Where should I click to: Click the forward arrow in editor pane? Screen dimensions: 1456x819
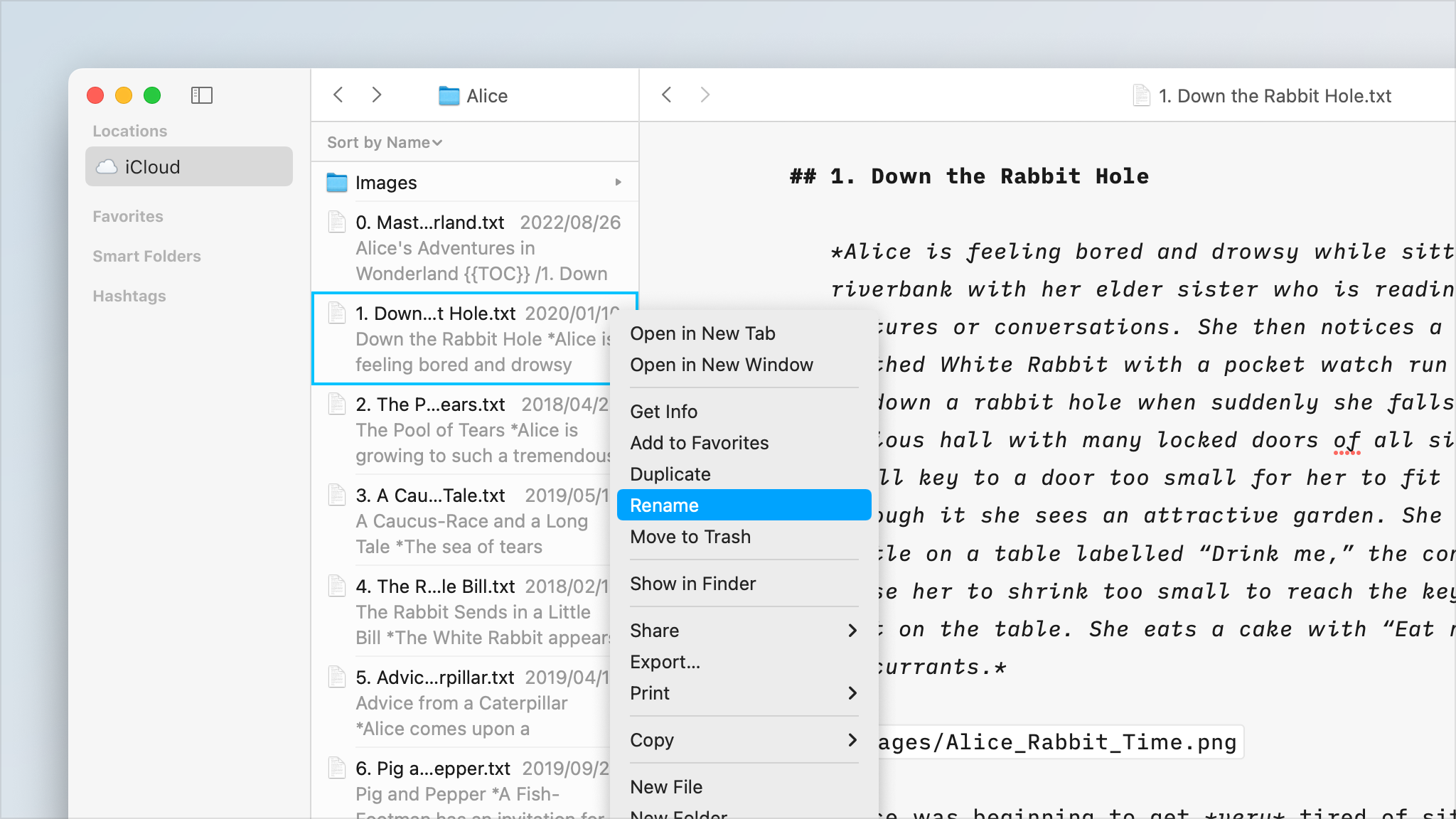tap(705, 95)
